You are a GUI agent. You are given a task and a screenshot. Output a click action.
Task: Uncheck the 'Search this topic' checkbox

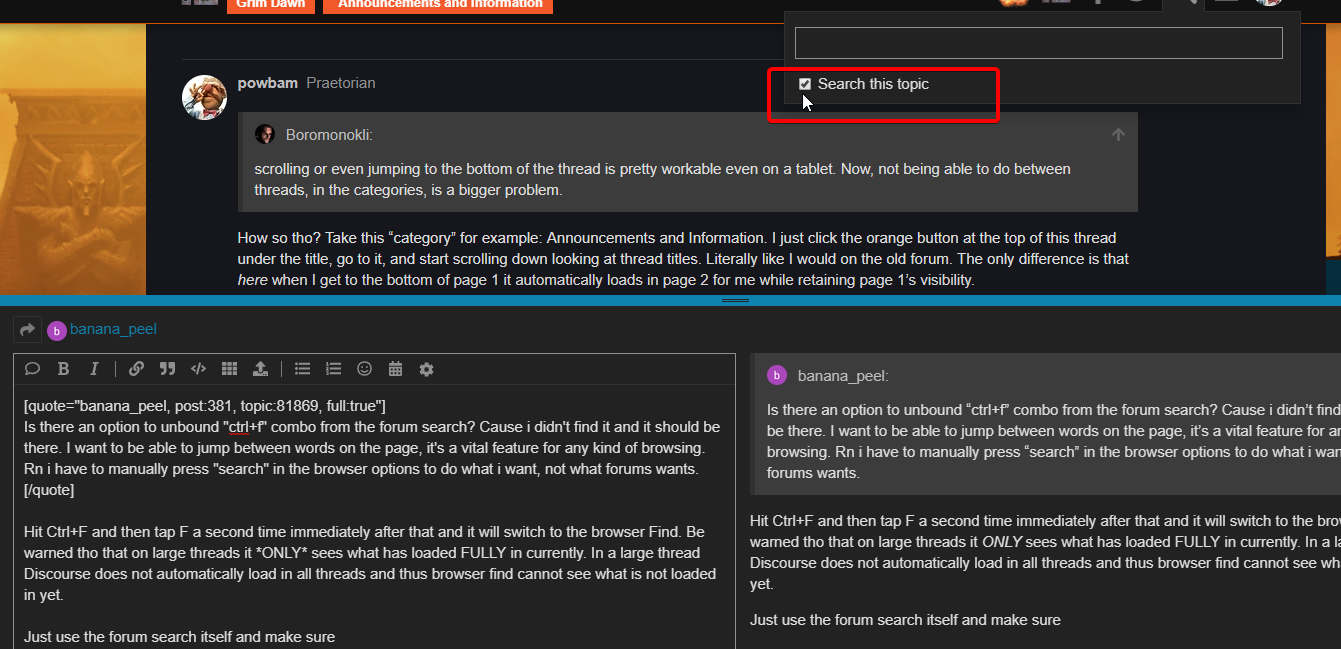(x=805, y=84)
